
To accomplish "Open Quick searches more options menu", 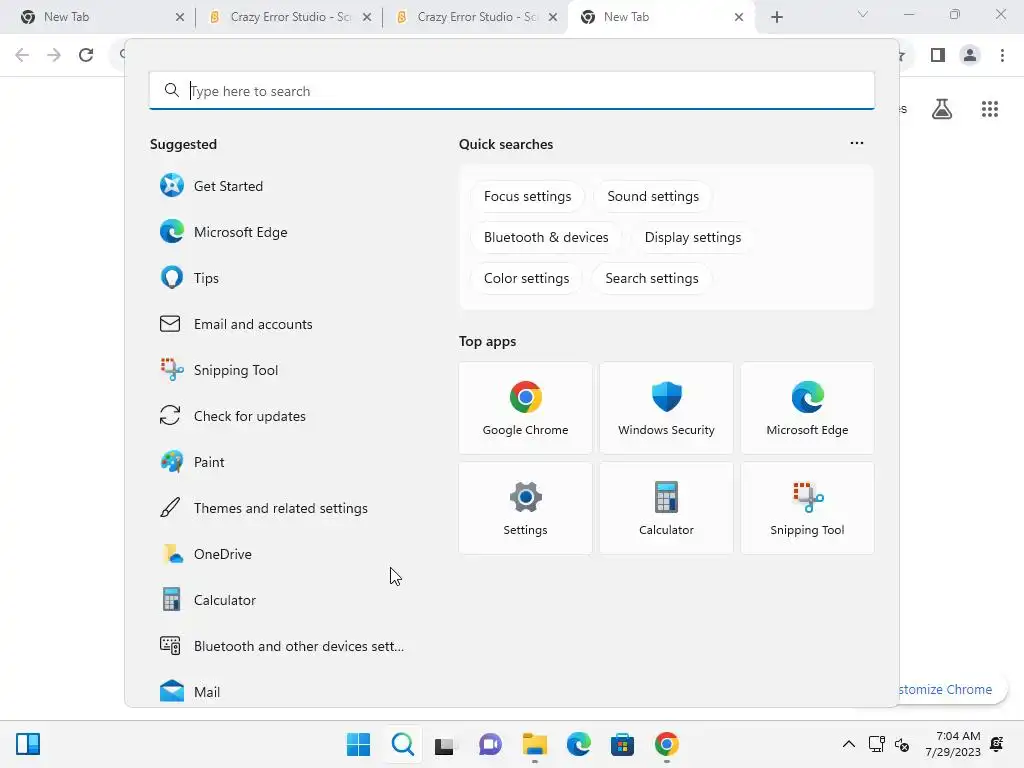I will tap(857, 143).
